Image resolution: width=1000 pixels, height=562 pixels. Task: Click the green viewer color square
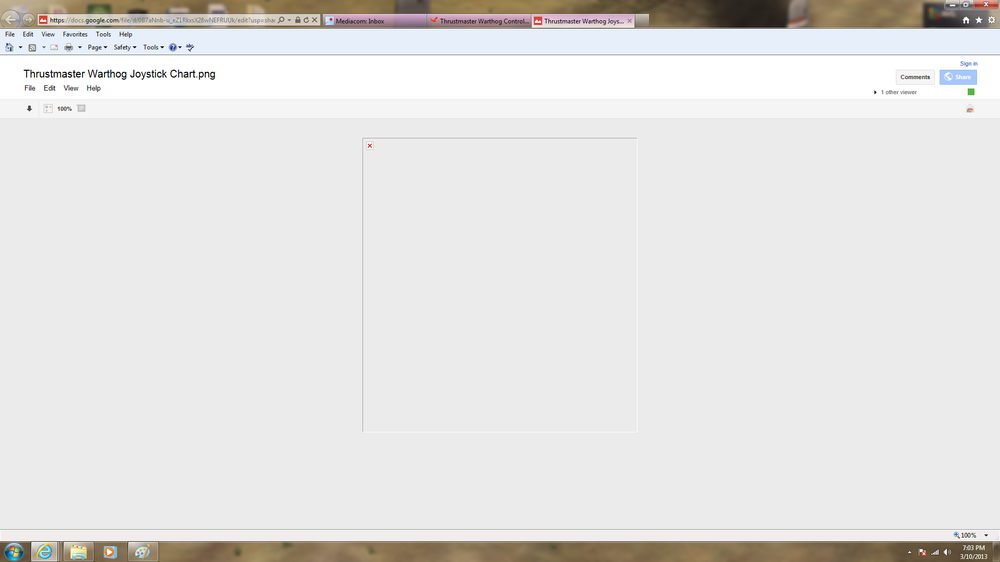tap(971, 92)
